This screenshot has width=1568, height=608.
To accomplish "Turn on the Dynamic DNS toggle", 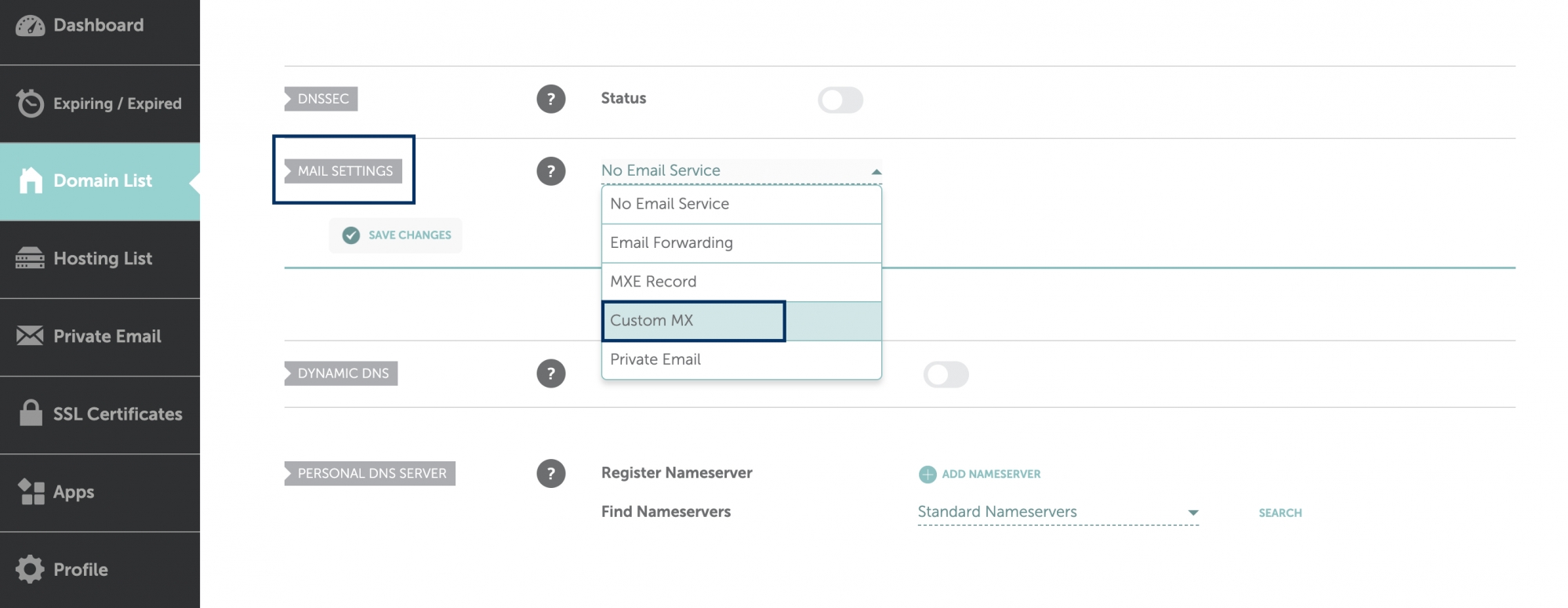I will [946, 375].
